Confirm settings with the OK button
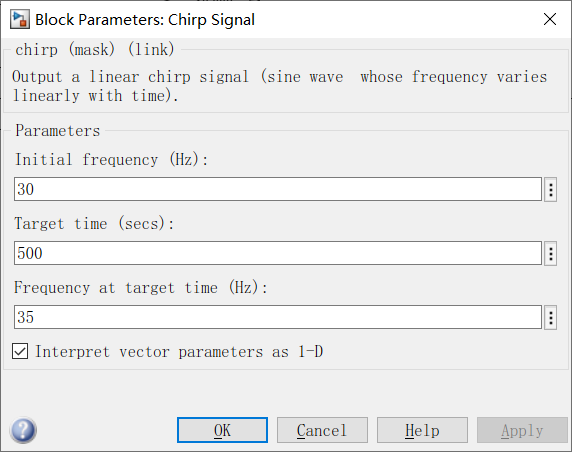572x452 pixels. (223, 430)
